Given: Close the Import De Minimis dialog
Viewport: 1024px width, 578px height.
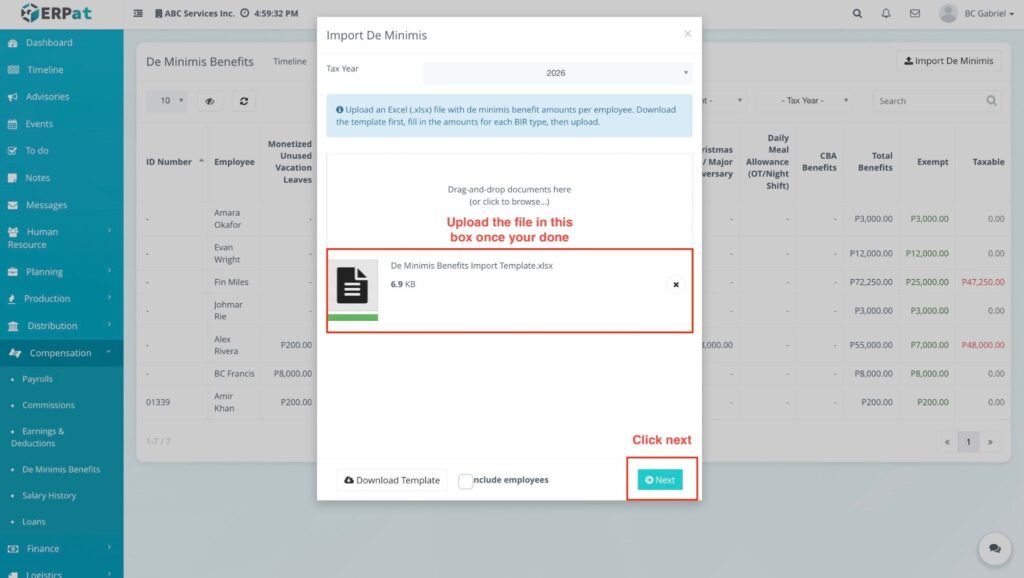Looking at the screenshot, I should (x=687, y=34).
